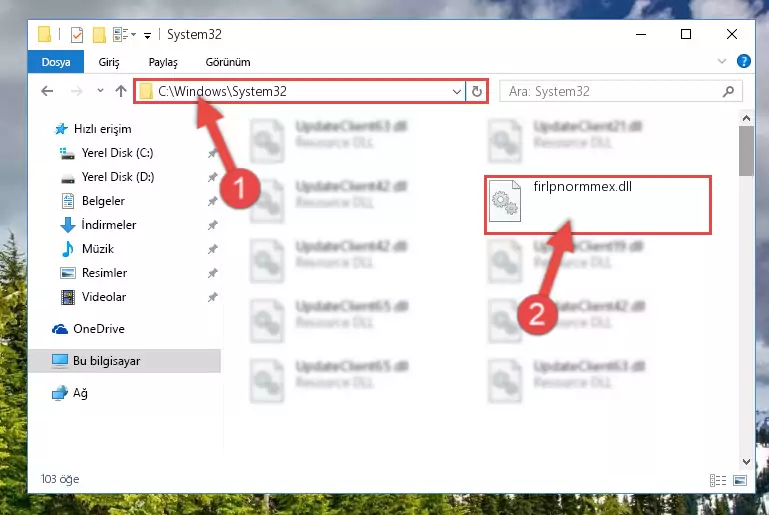Viewport: 769px width, 515px height.
Task: Switch to details view in status bar
Action: coord(718,480)
